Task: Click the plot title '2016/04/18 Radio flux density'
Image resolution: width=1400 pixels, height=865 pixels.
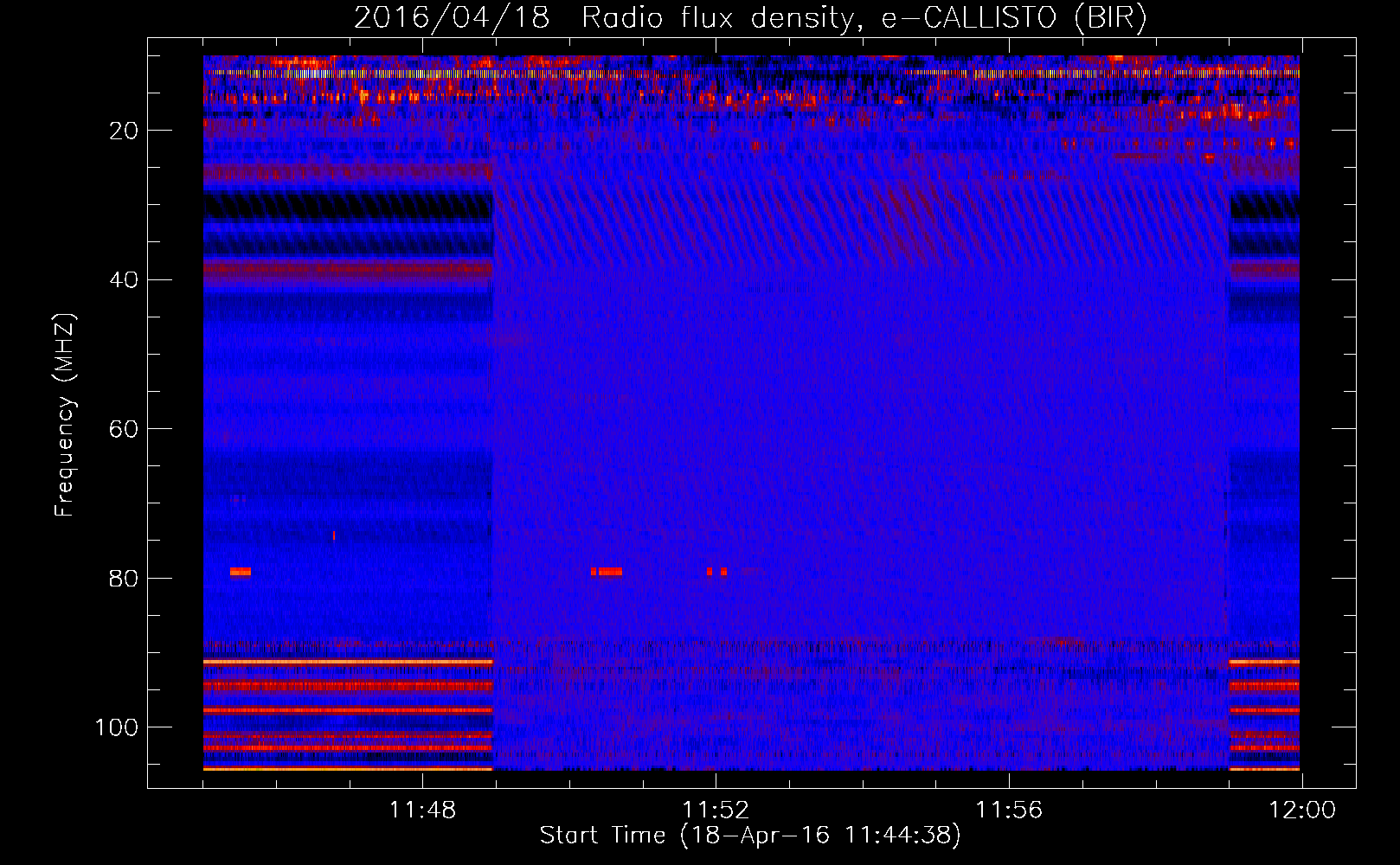Action: pos(750,18)
